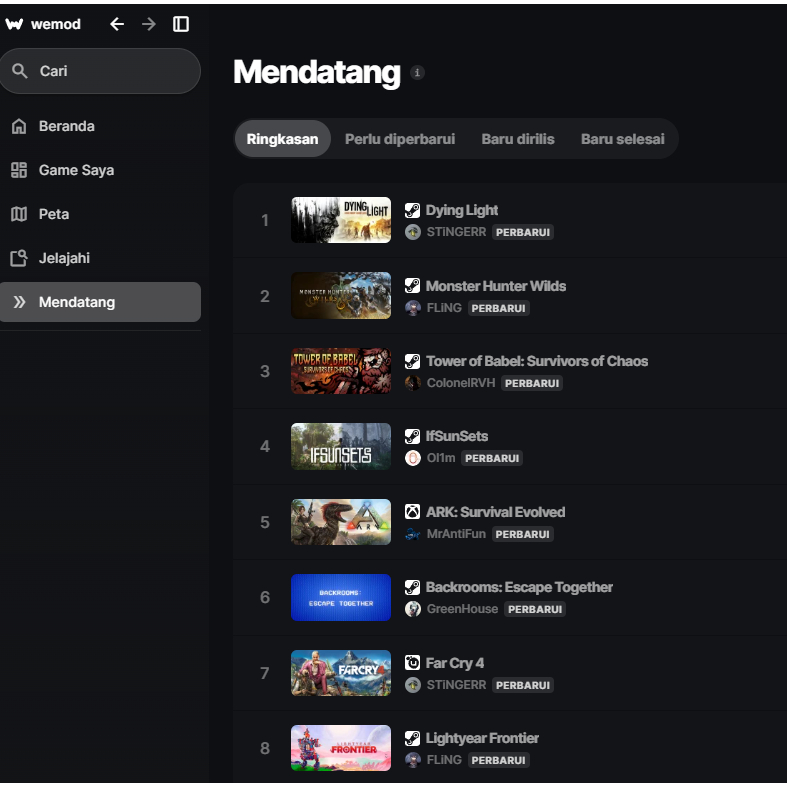Toggle the sidebar panel icon
The height and width of the screenshot is (787, 787).
point(181,24)
